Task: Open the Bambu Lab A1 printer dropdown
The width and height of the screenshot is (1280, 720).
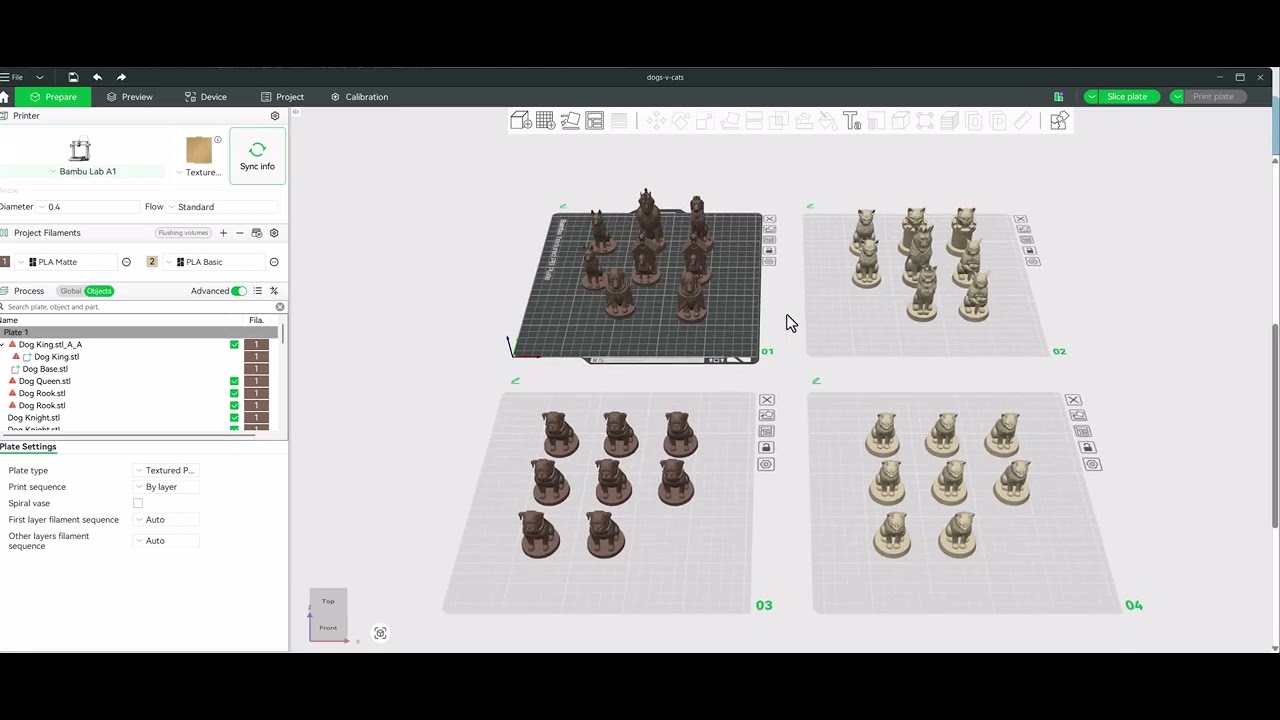Action: [84, 171]
